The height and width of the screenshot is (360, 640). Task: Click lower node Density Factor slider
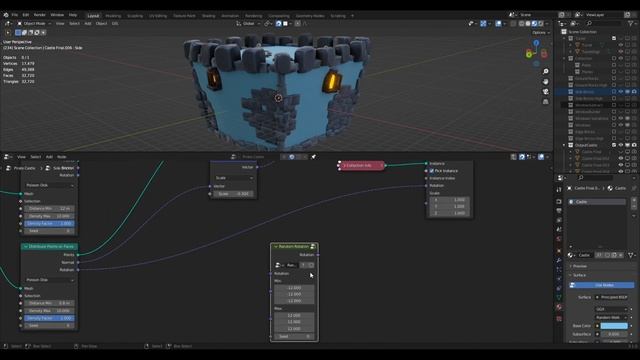pyautogui.click(x=49, y=318)
